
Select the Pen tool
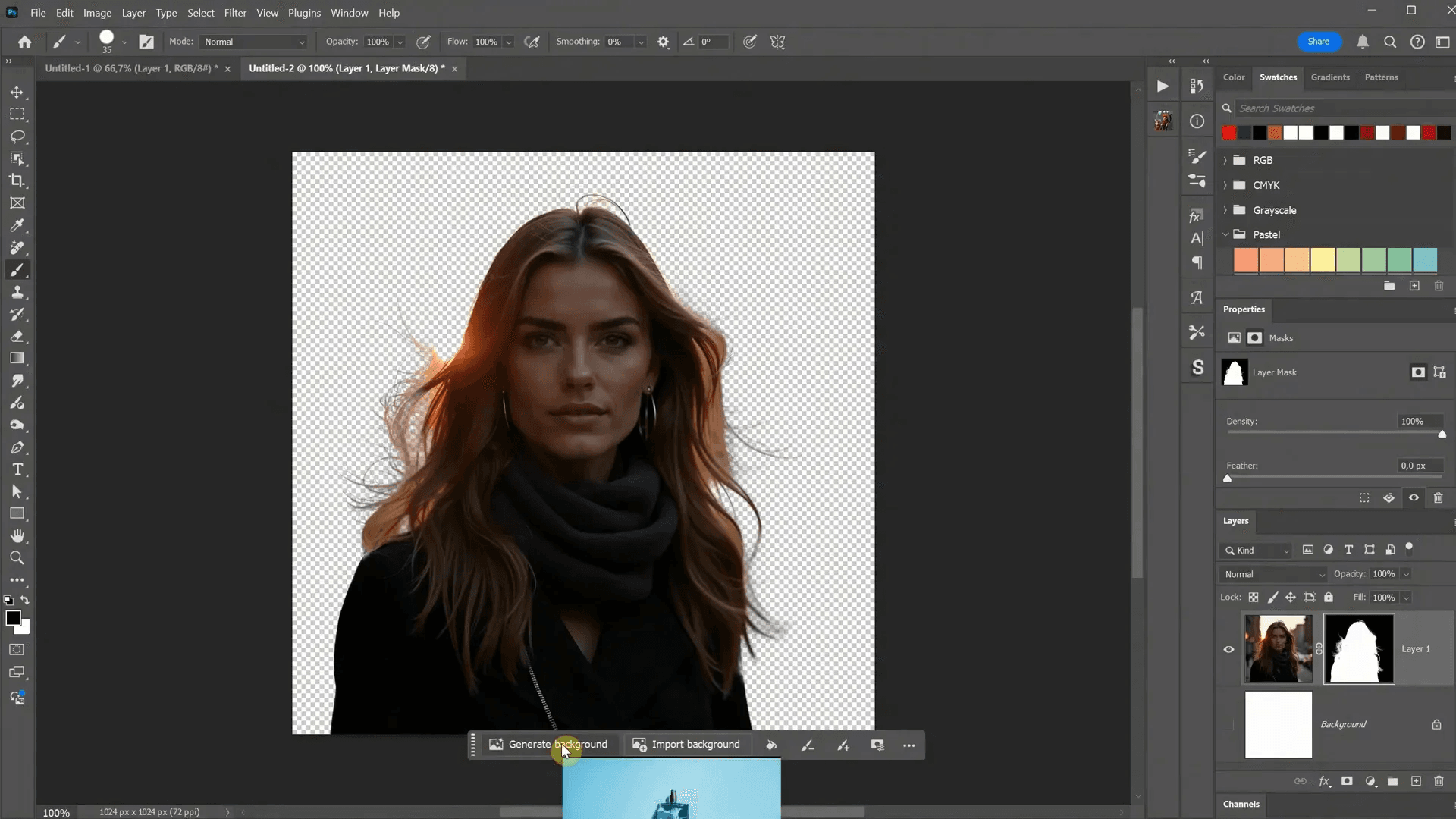point(17,447)
